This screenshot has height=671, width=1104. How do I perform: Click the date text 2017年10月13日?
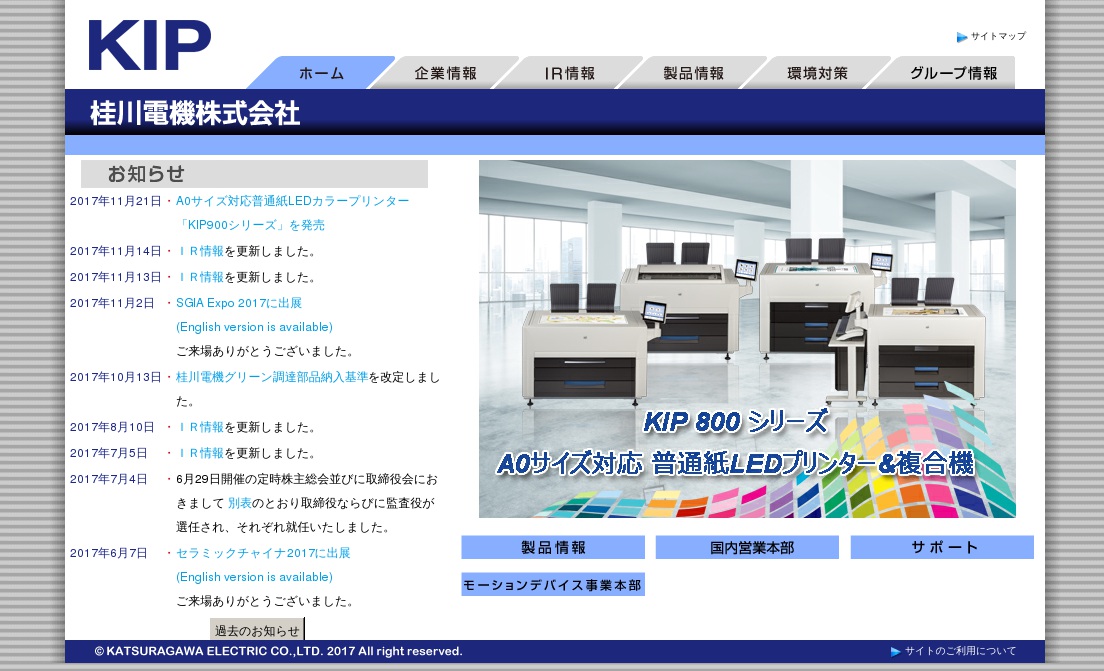click(x=115, y=377)
